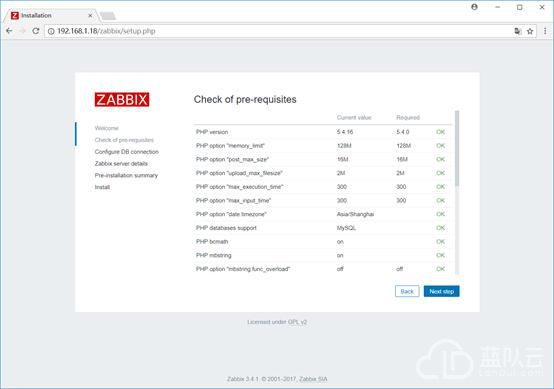Image resolution: width=554 pixels, height=389 pixels.
Task: Click 'PHP option "max_input_time"' label
Action: point(234,201)
